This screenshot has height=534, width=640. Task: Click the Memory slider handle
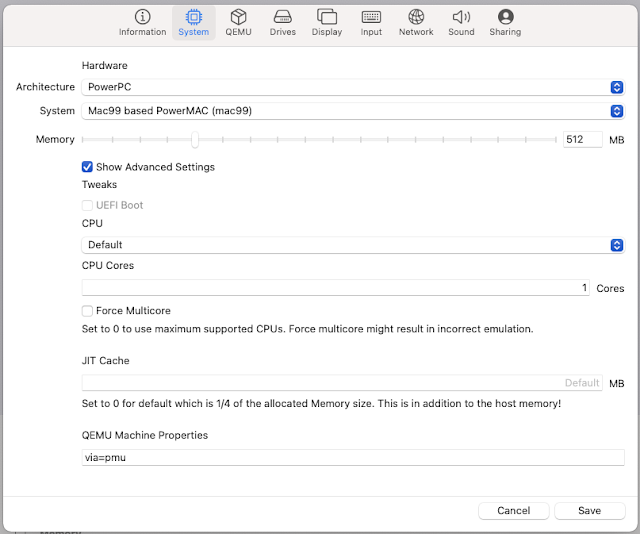(195, 140)
